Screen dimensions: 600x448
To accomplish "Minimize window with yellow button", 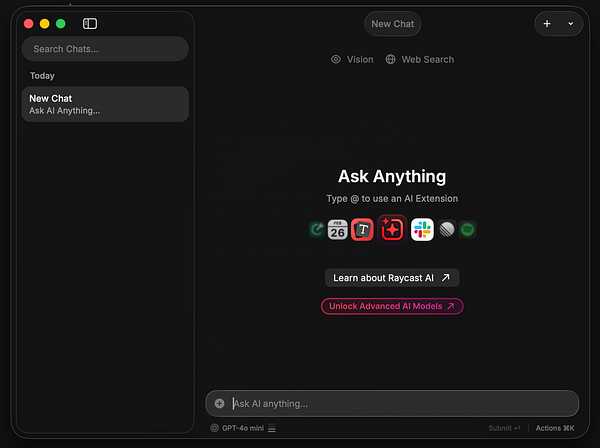I will pyautogui.click(x=44, y=24).
